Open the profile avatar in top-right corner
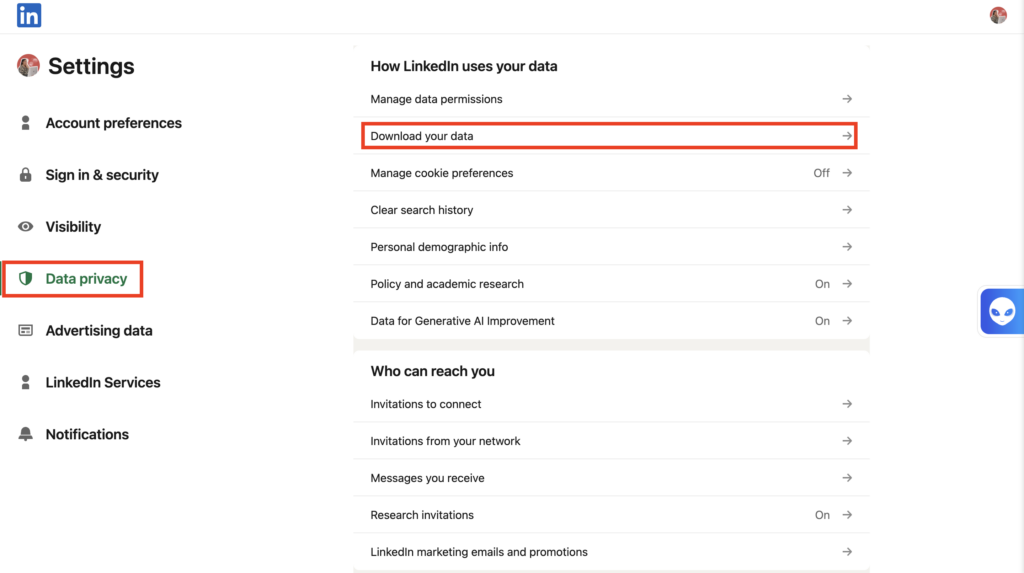 (x=998, y=15)
